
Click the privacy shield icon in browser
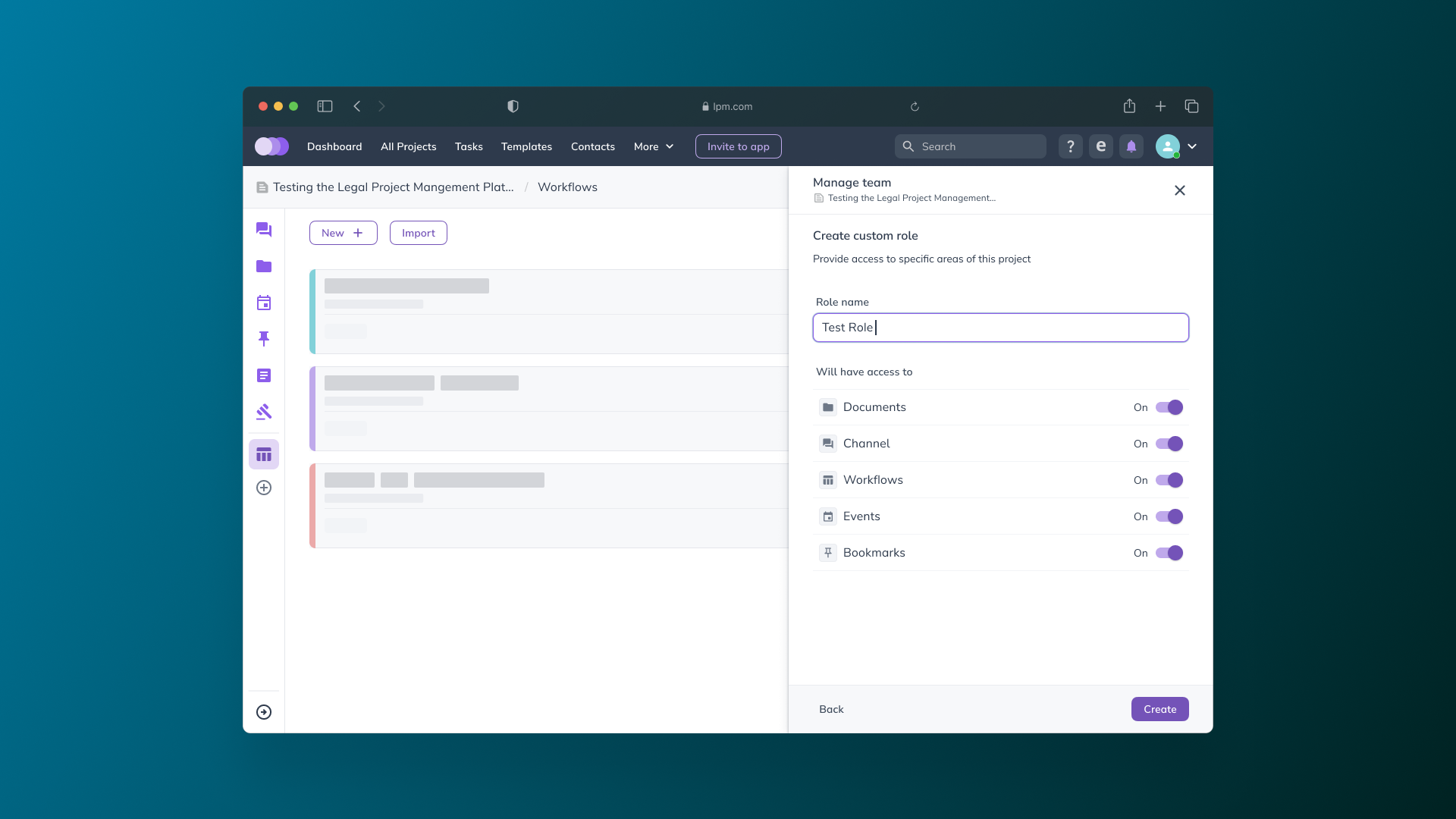[513, 106]
